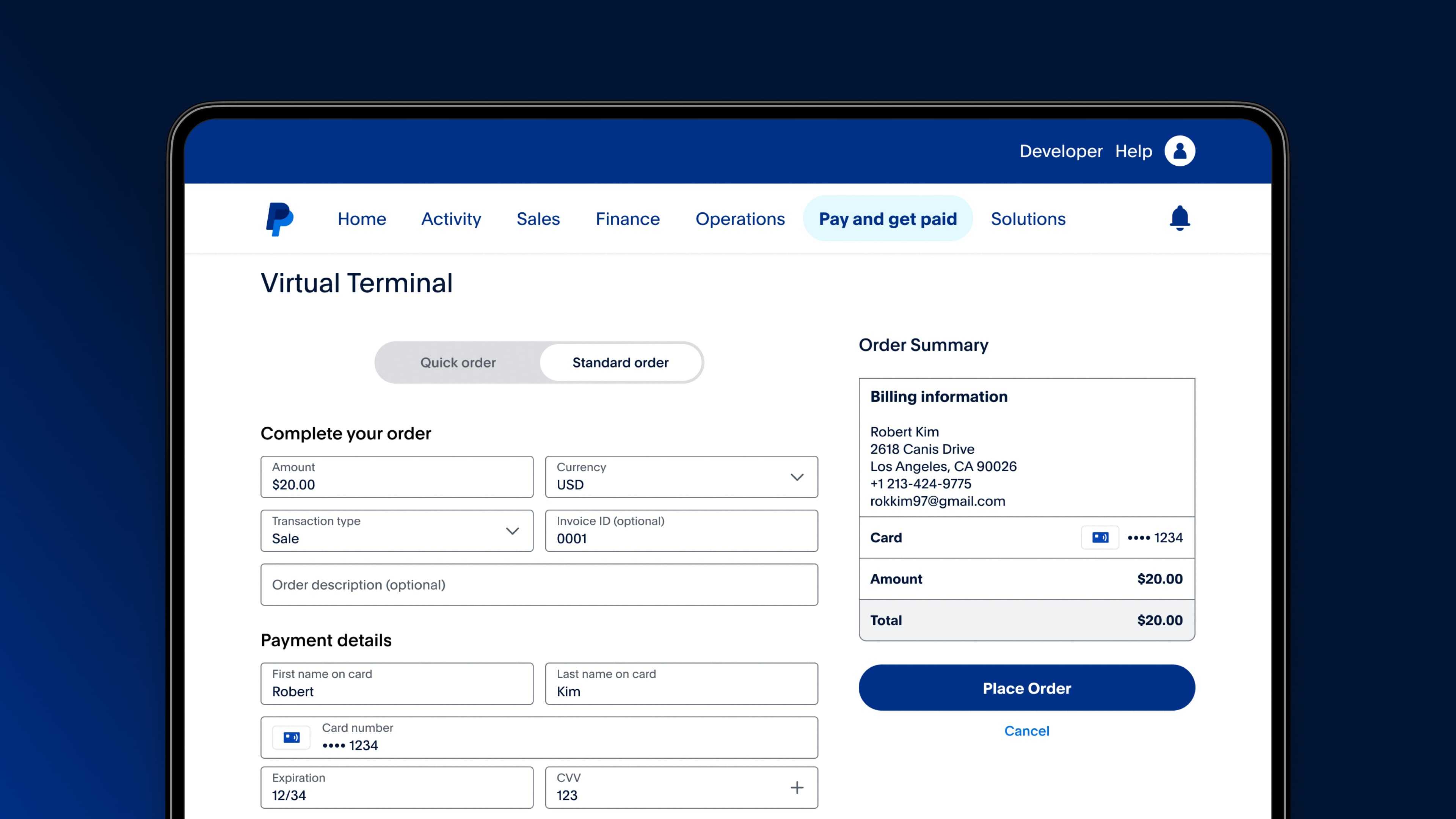Open the Pay and get paid tab
Image resolution: width=1456 pixels, height=819 pixels.
click(x=887, y=219)
